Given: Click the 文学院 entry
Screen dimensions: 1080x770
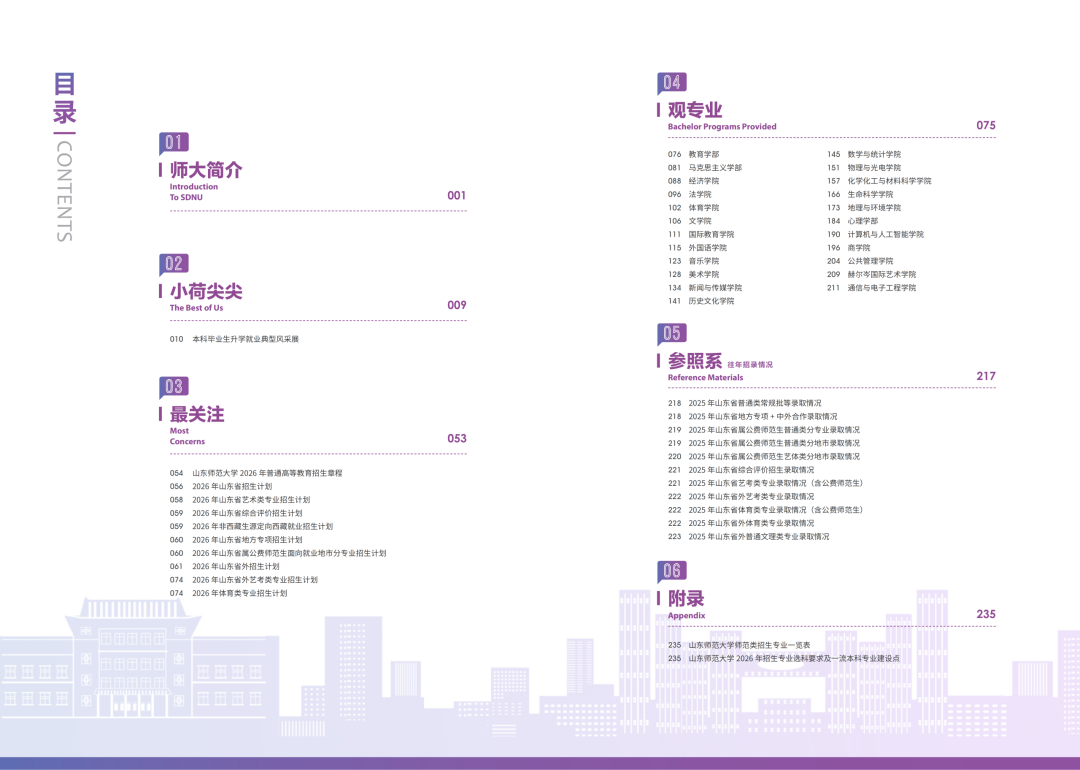Looking at the screenshot, I should coord(689,221).
